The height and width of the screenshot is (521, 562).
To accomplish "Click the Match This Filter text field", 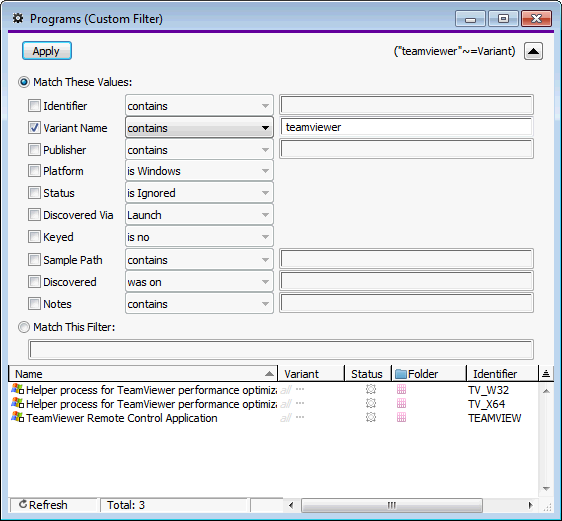I will tap(281, 349).
